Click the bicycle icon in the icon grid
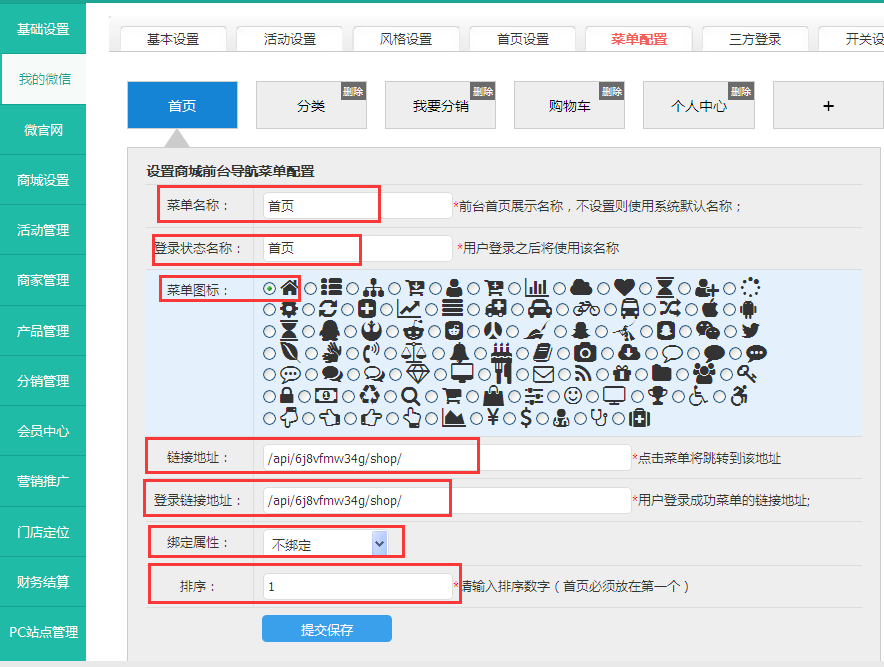884x667 pixels. click(x=586, y=309)
